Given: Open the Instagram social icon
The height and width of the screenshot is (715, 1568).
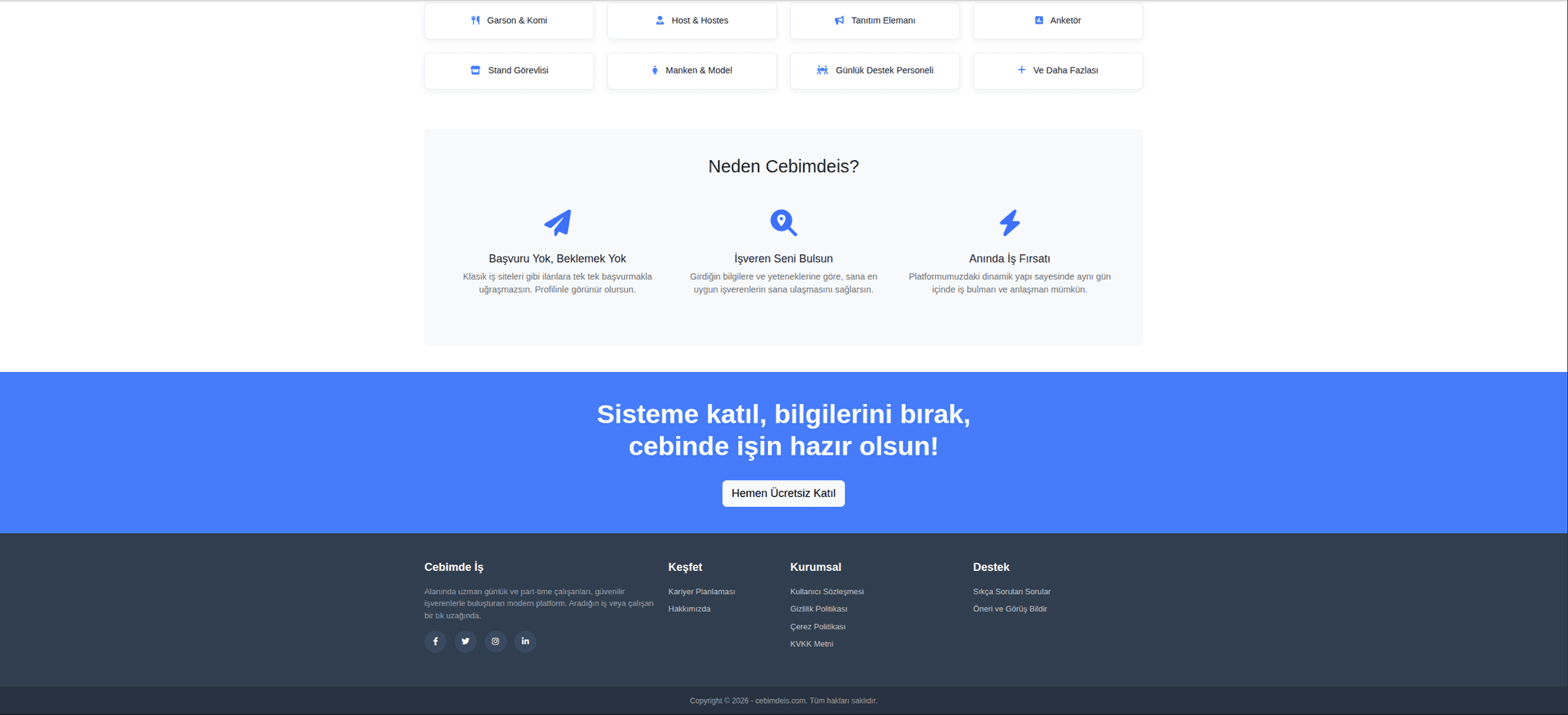Looking at the screenshot, I should (495, 642).
